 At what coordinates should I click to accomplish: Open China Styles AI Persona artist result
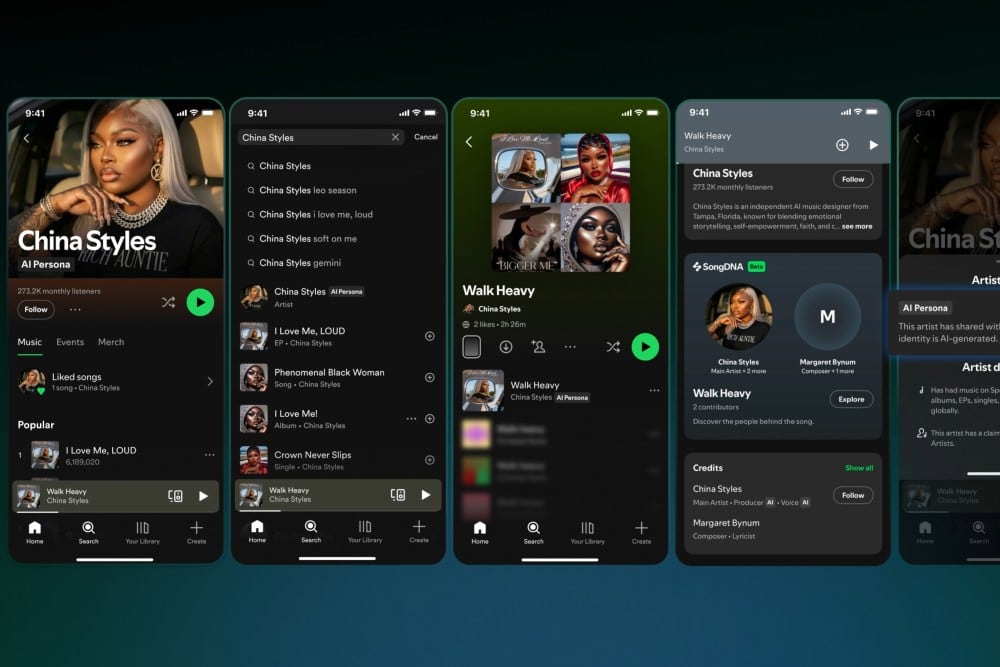pyautogui.click(x=338, y=297)
